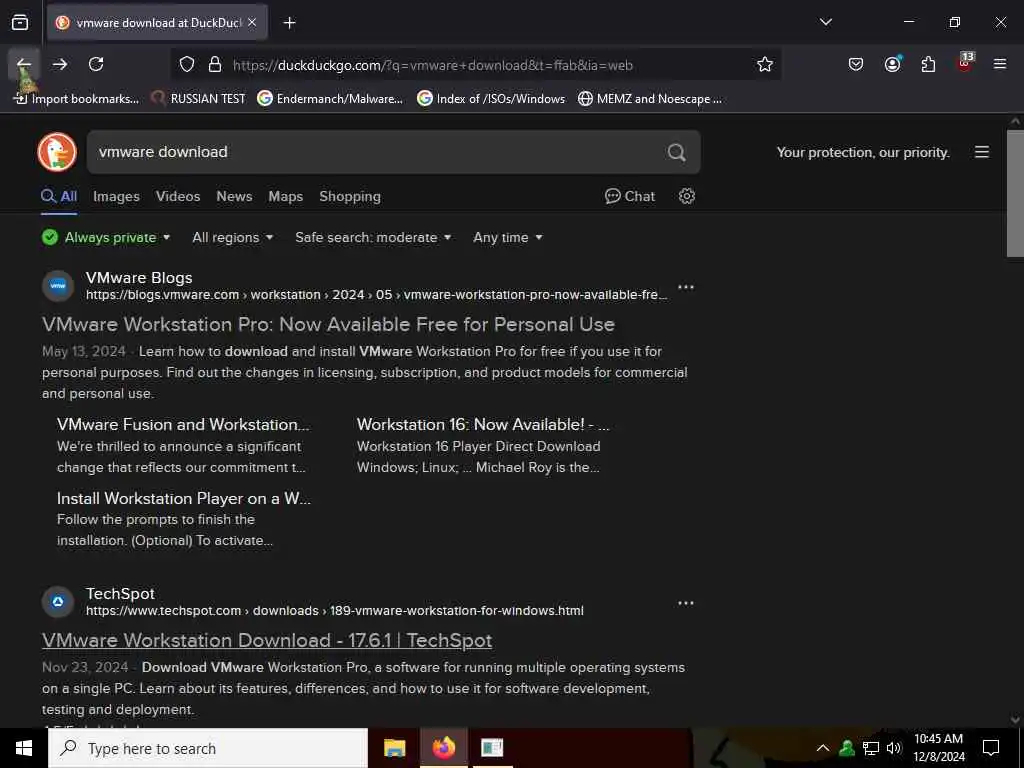Open the volume speaker tray icon
1024x768 pixels.
[x=893, y=748]
